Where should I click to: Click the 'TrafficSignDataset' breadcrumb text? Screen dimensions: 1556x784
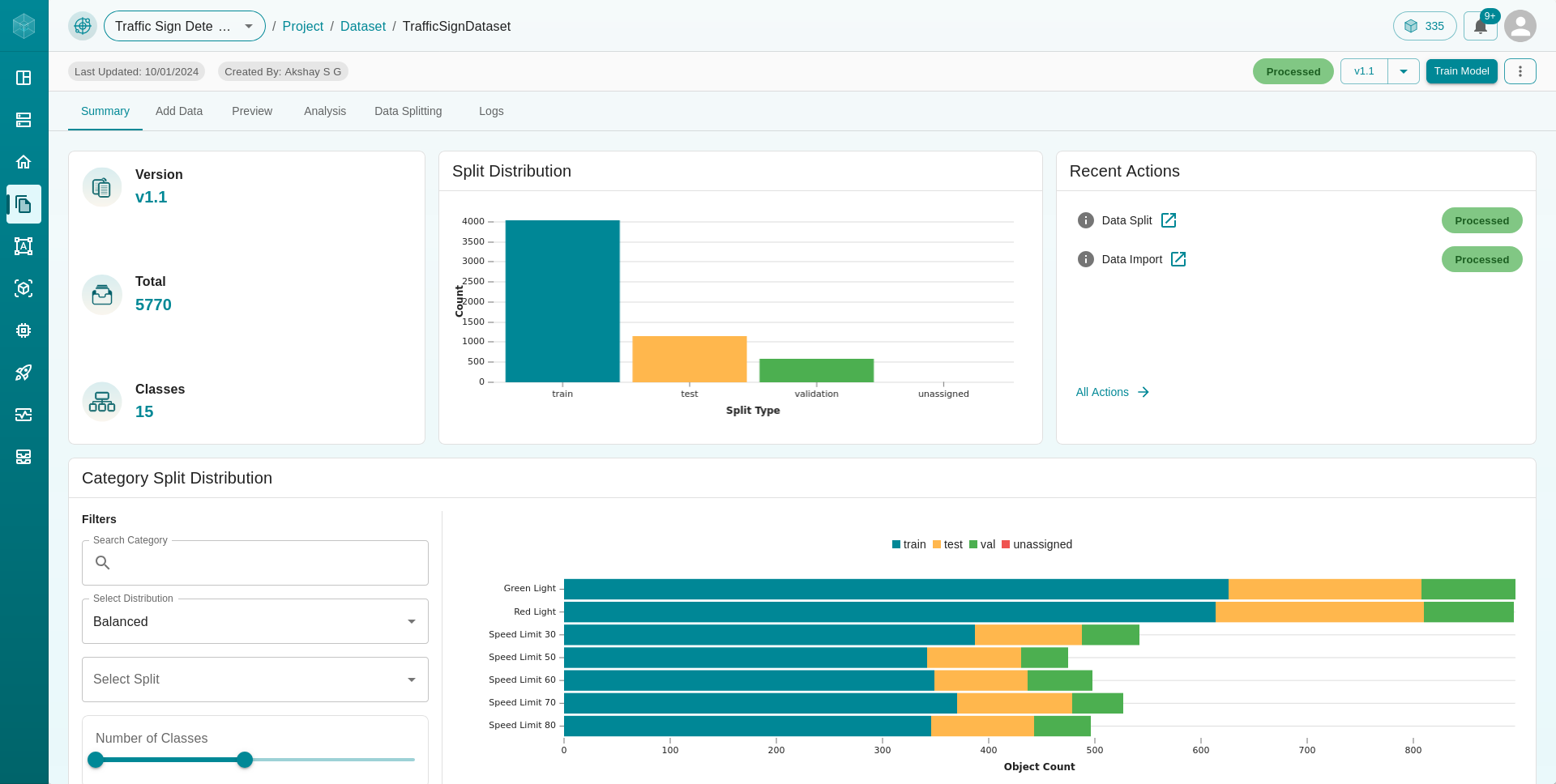click(x=456, y=26)
